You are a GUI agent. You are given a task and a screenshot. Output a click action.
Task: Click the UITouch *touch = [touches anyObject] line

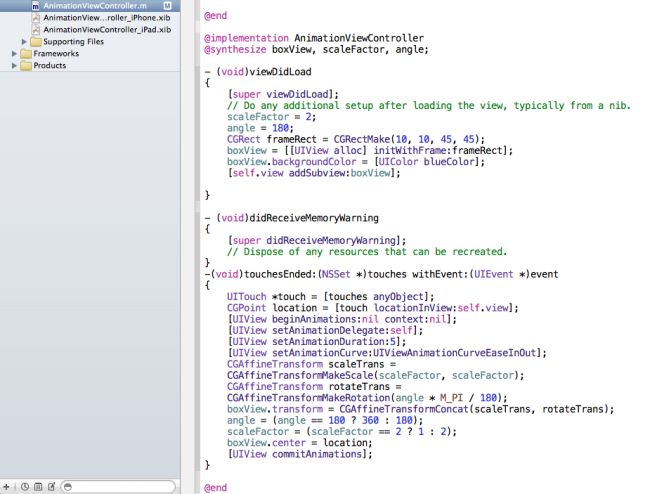(330, 297)
